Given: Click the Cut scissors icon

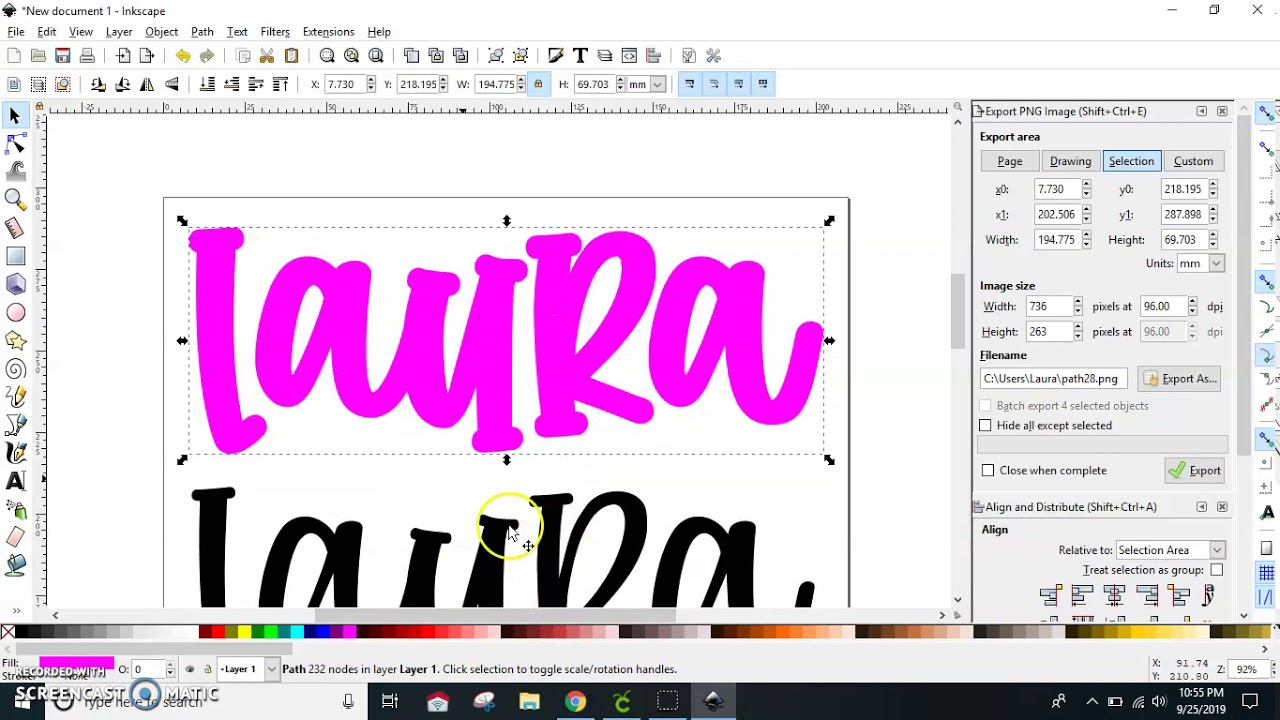Looking at the screenshot, I should [x=267, y=56].
